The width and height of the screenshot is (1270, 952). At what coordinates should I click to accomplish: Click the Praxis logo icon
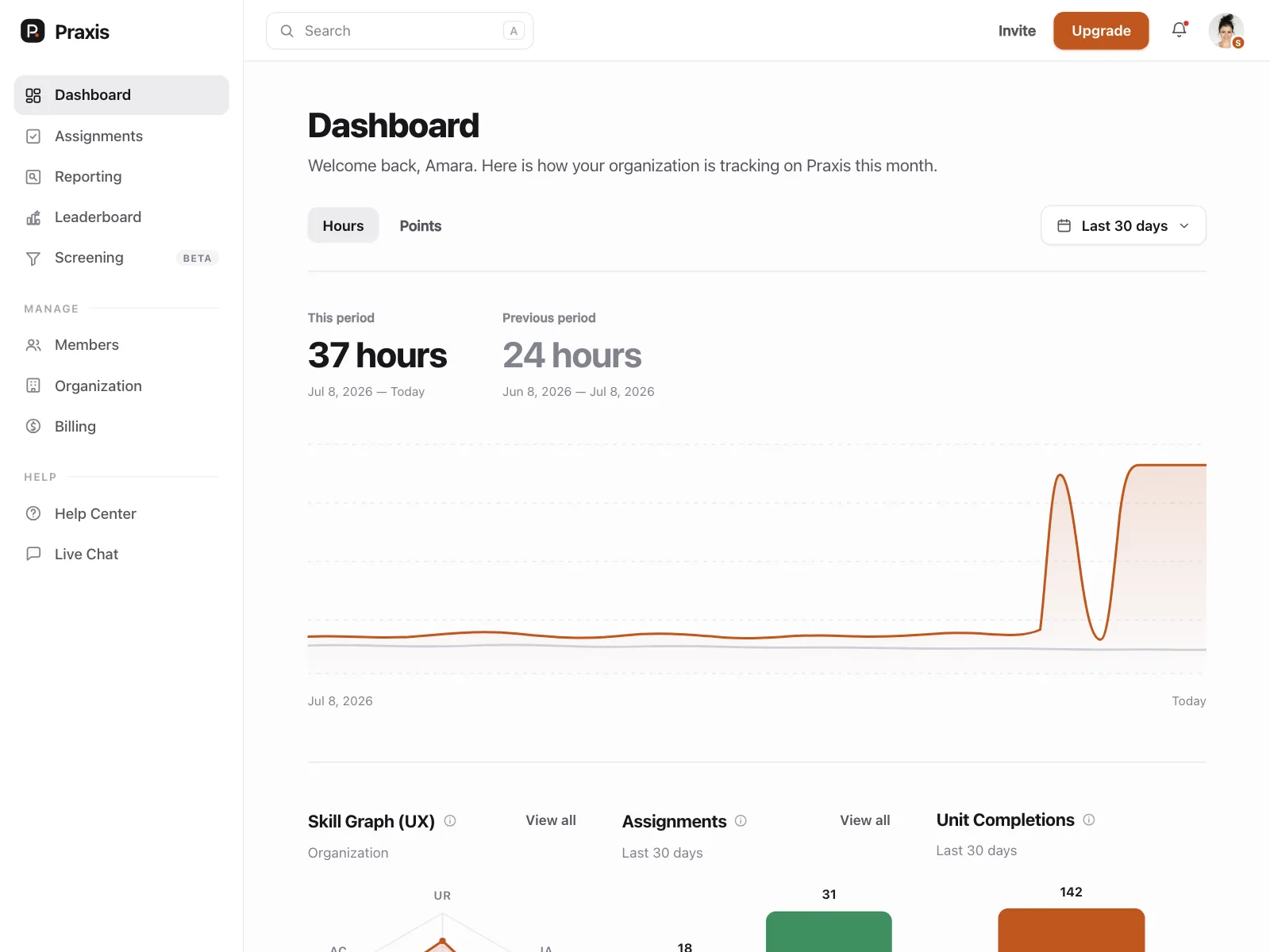click(x=33, y=31)
